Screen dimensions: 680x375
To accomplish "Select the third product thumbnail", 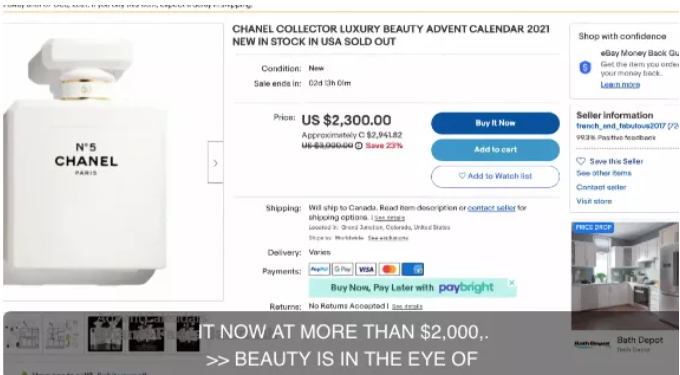I will 105,333.
